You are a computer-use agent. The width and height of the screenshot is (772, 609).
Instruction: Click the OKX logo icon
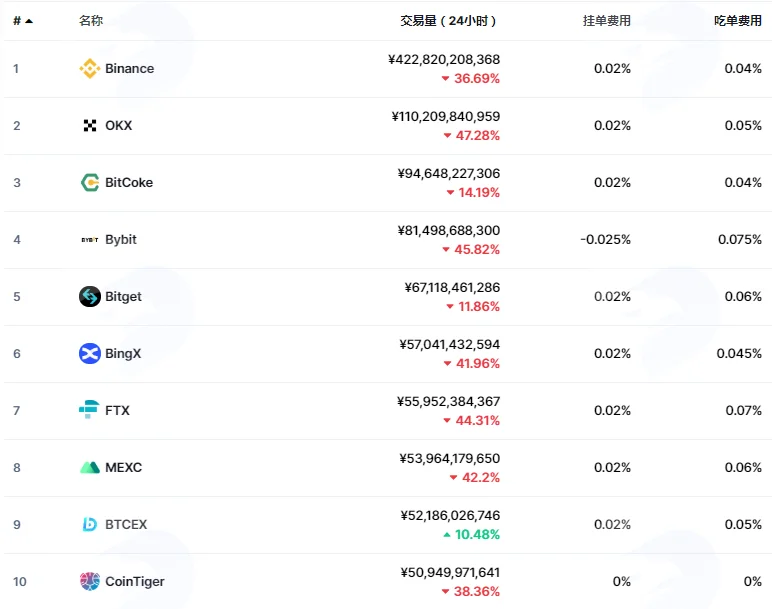pos(90,126)
